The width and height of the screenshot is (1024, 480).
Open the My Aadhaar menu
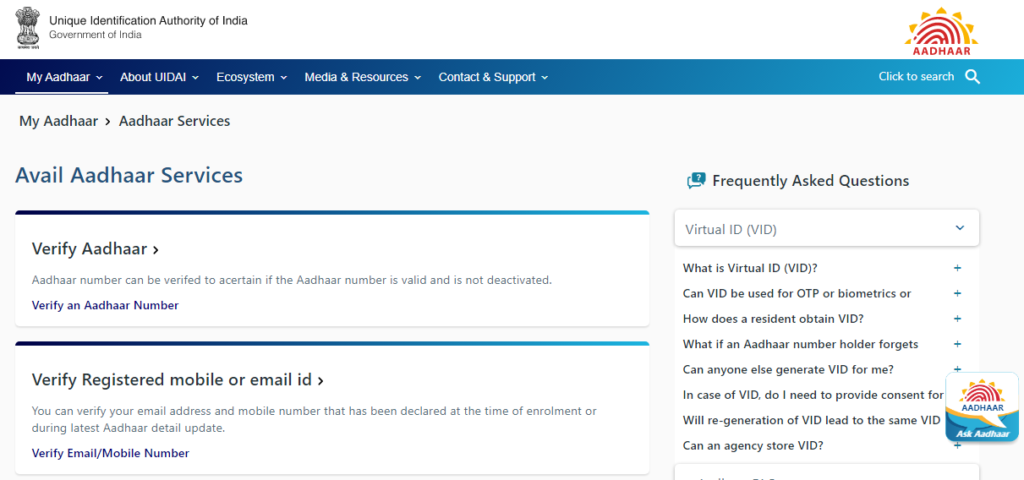pyautogui.click(x=64, y=77)
